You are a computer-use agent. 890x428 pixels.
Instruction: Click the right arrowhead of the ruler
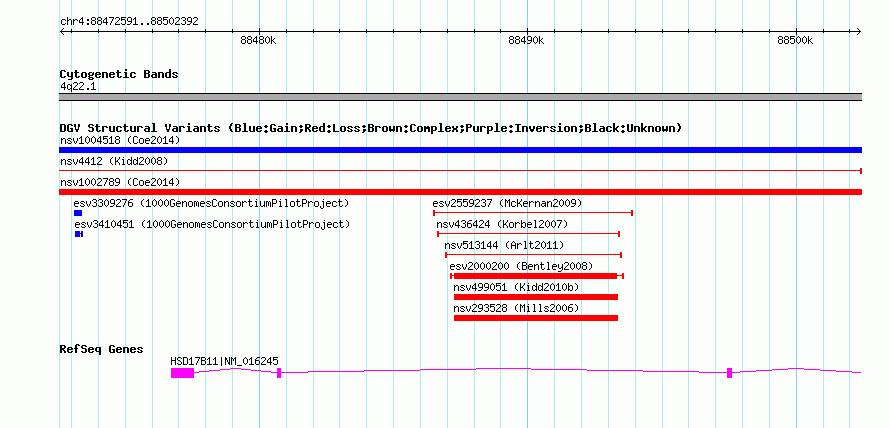pos(859,31)
